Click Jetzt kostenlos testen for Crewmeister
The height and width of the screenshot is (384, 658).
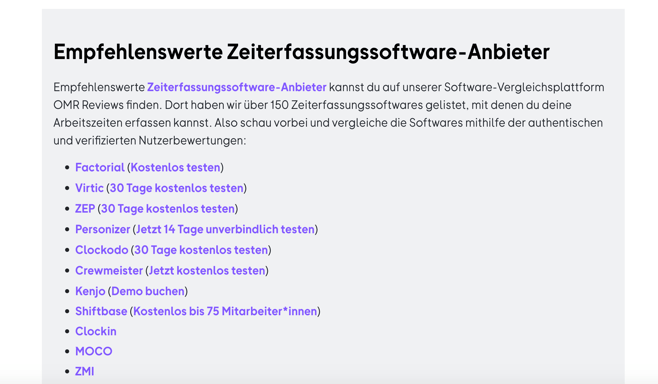pos(207,270)
